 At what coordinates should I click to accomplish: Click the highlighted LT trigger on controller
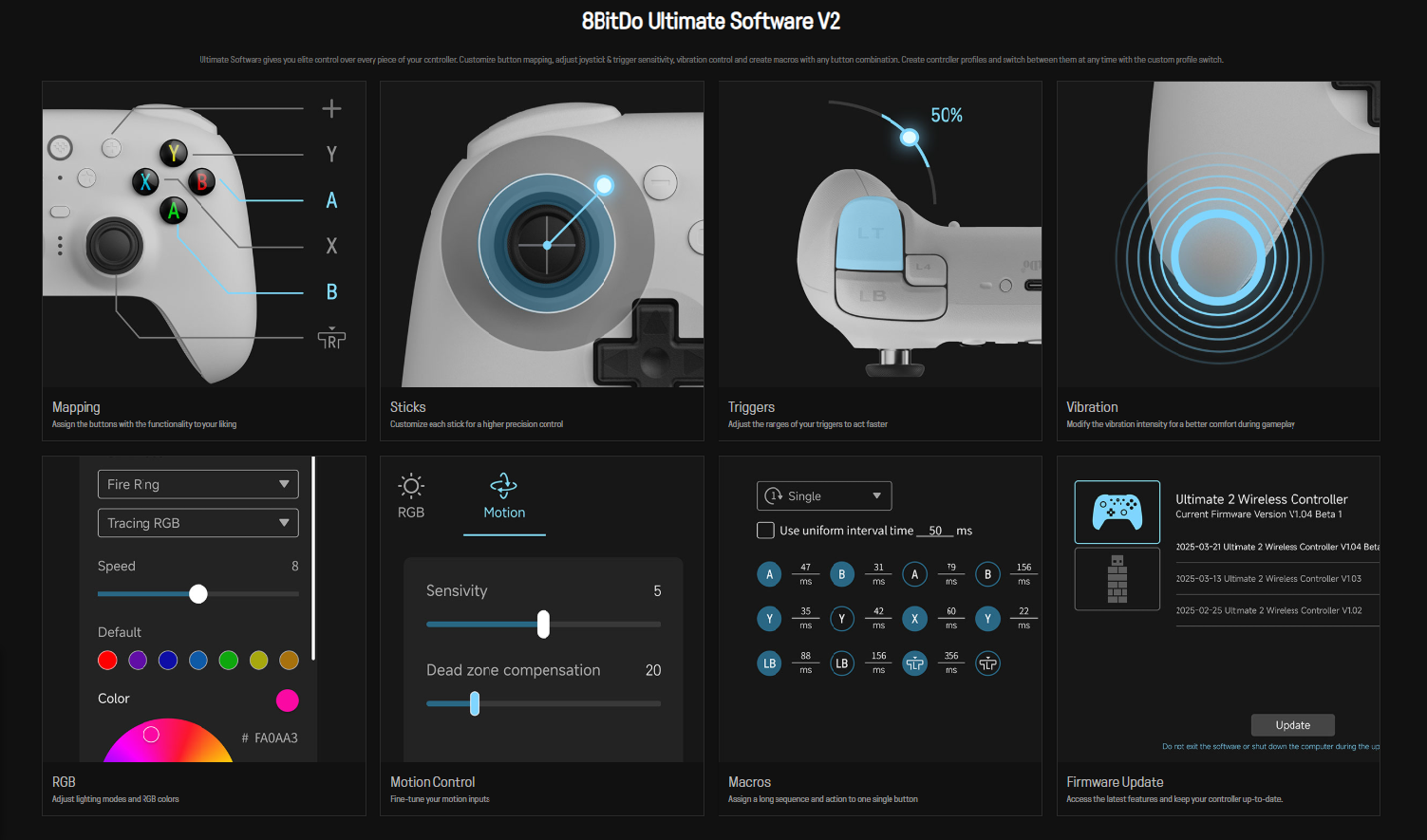coord(871,233)
